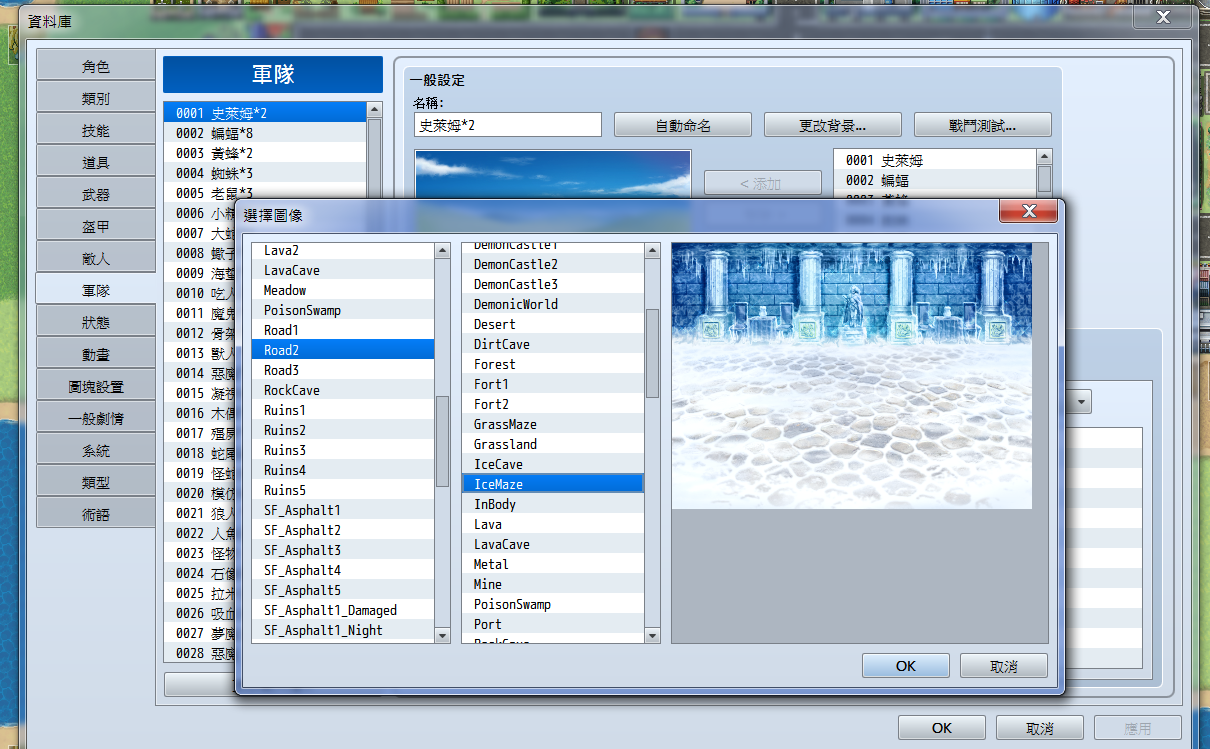1210x749 pixels.
Task: Click the down arrow of the Road2 list scrollbar
Action: 442,635
